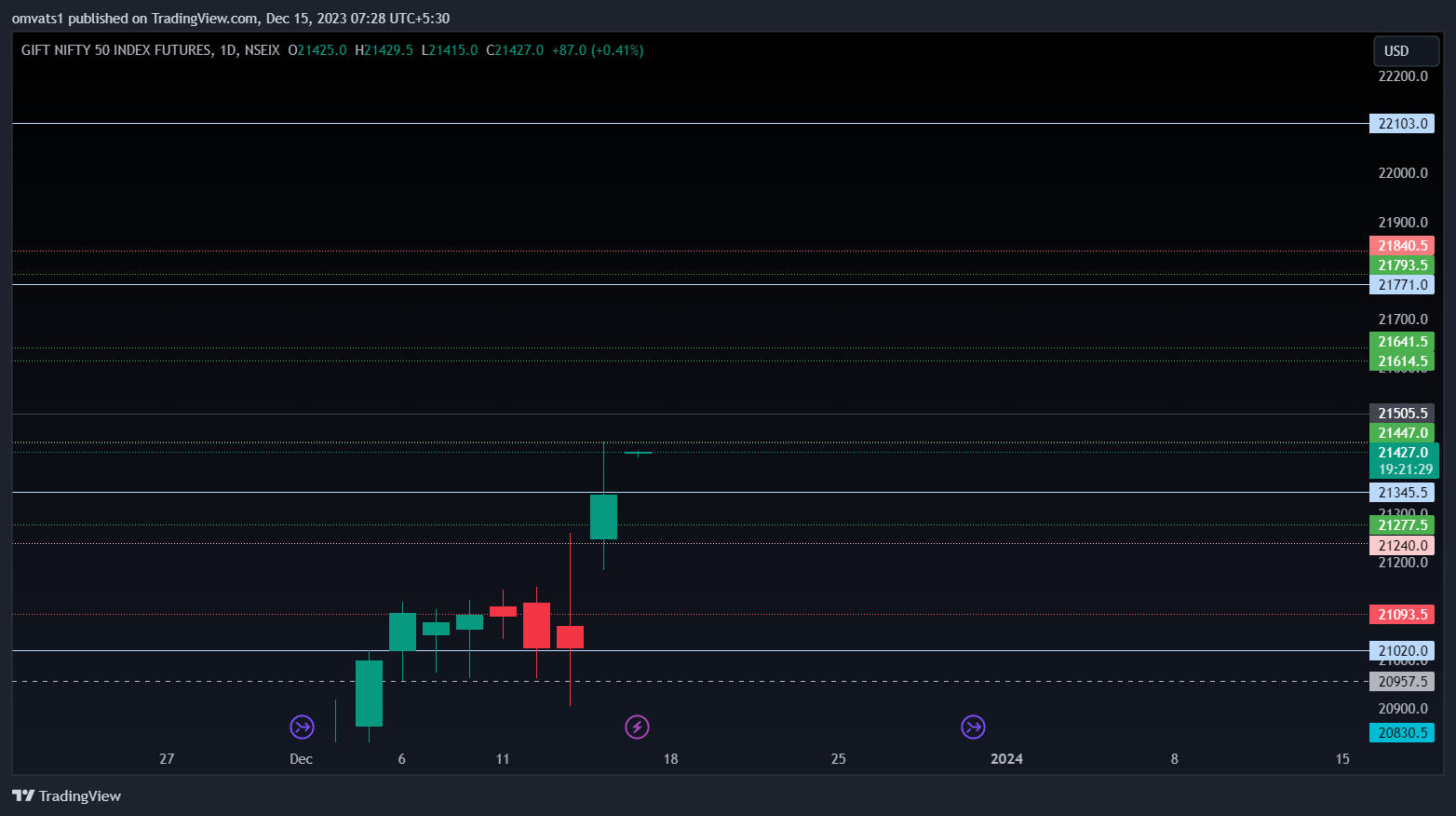Click the purple arrow event icon near Dec

click(x=302, y=727)
